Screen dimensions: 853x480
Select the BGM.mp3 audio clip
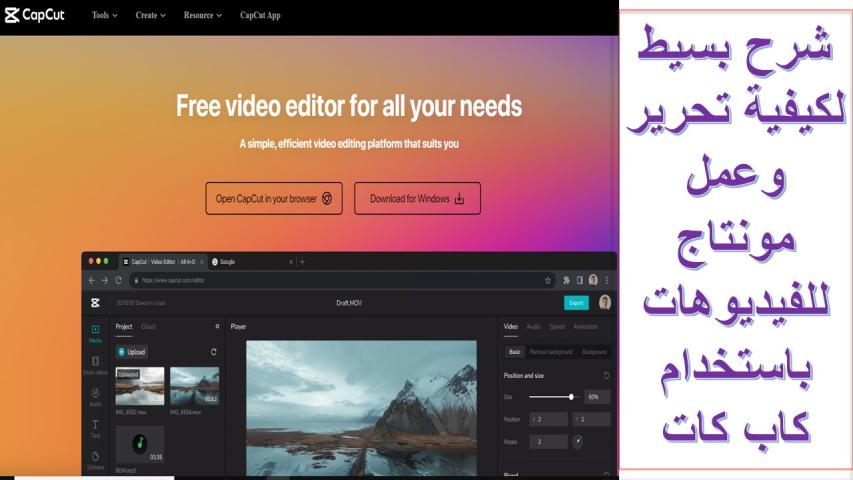tap(140, 445)
